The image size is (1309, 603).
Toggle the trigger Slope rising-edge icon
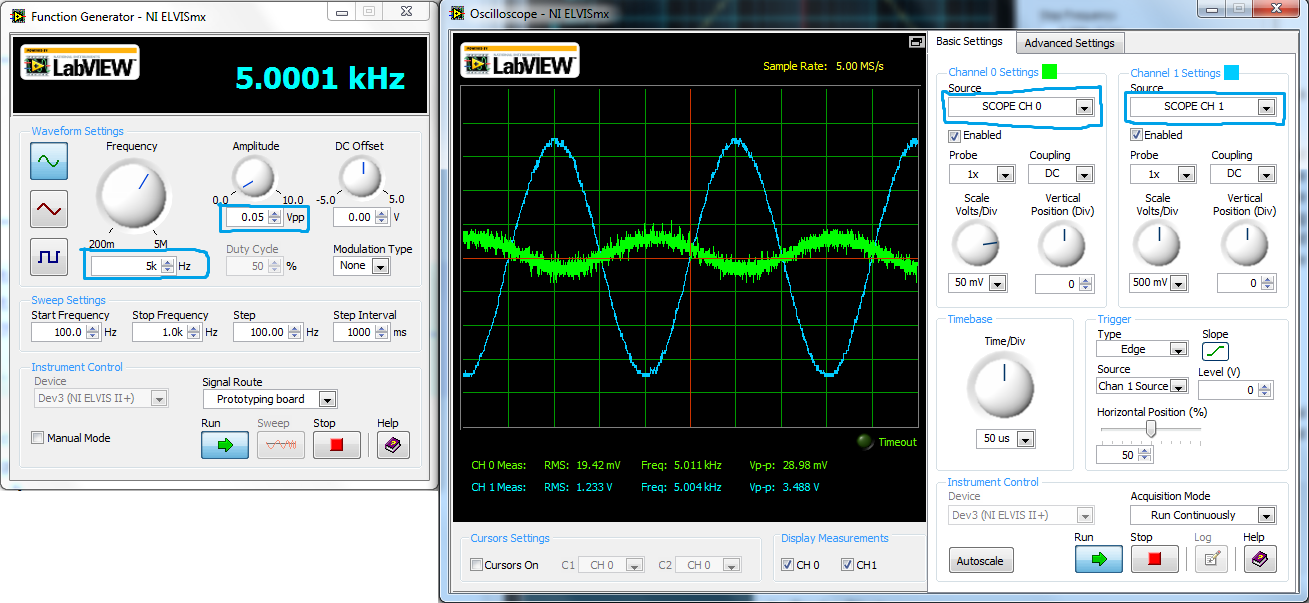point(1215,352)
